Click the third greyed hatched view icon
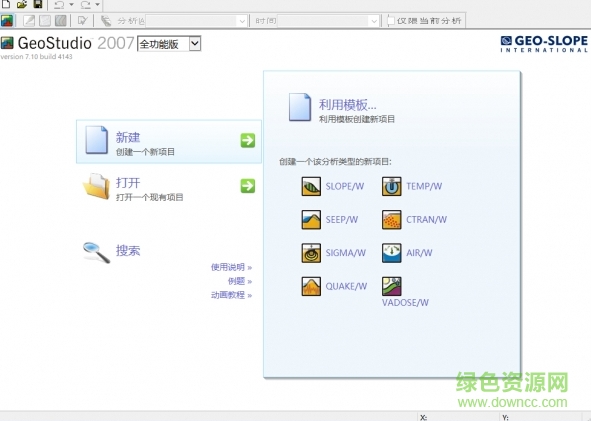Screen dimensions: 591x421 (x=61, y=20)
